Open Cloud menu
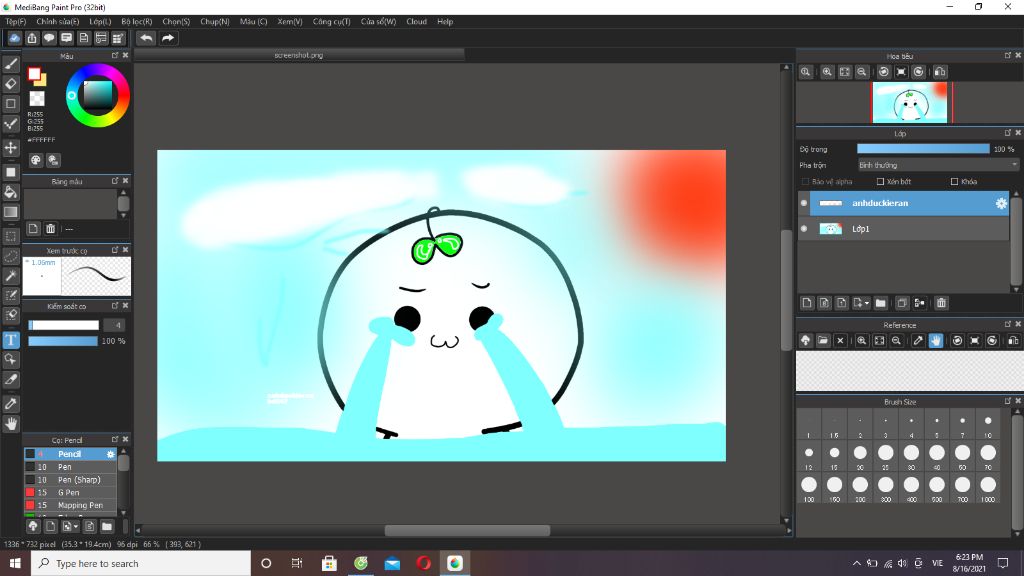The width and height of the screenshot is (1024, 576). [416, 22]
